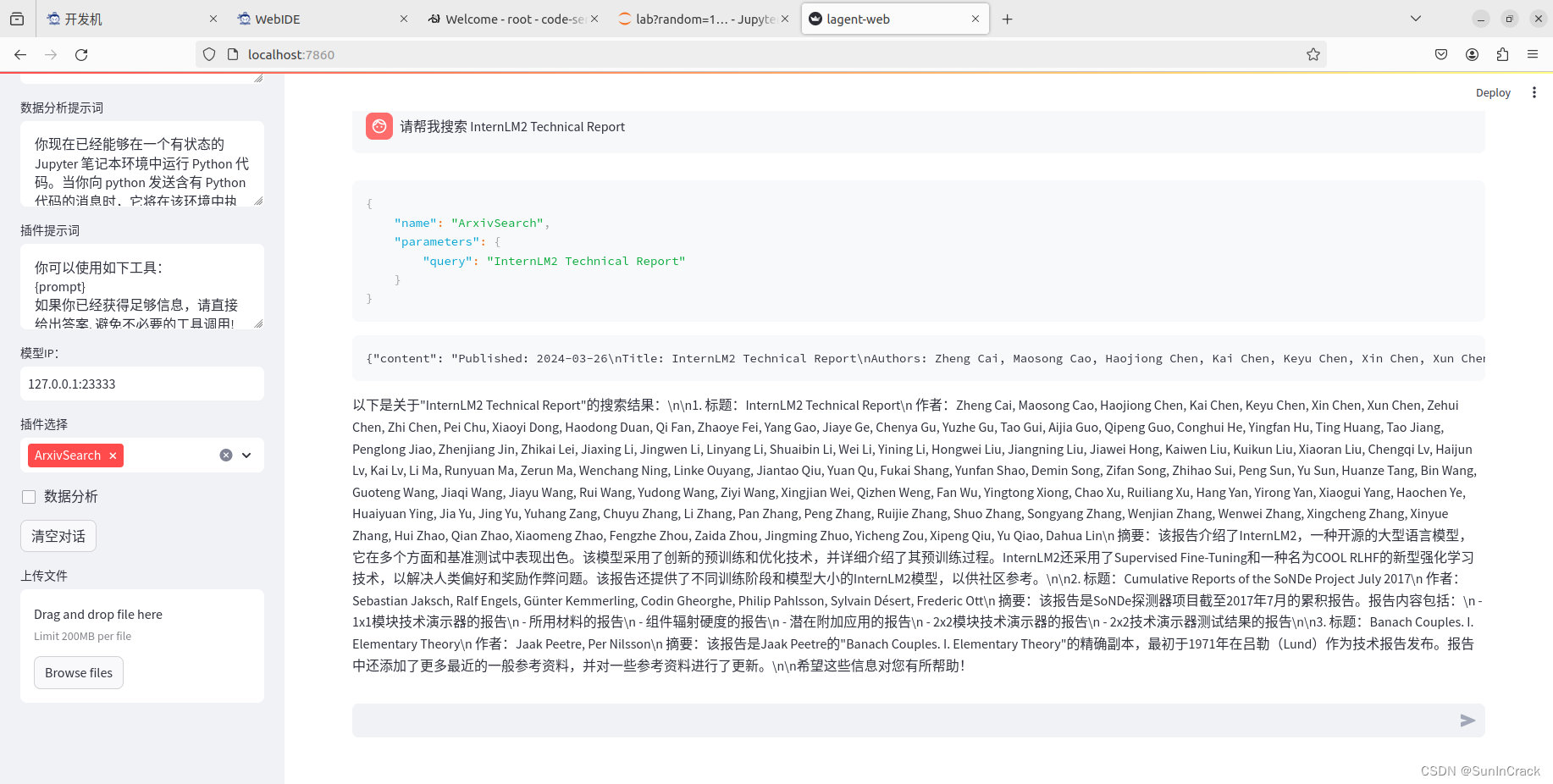Screen dimensions: 1553x784
Task: Click the 'Limit 200MB per file' text
Action: click(83, 637)
